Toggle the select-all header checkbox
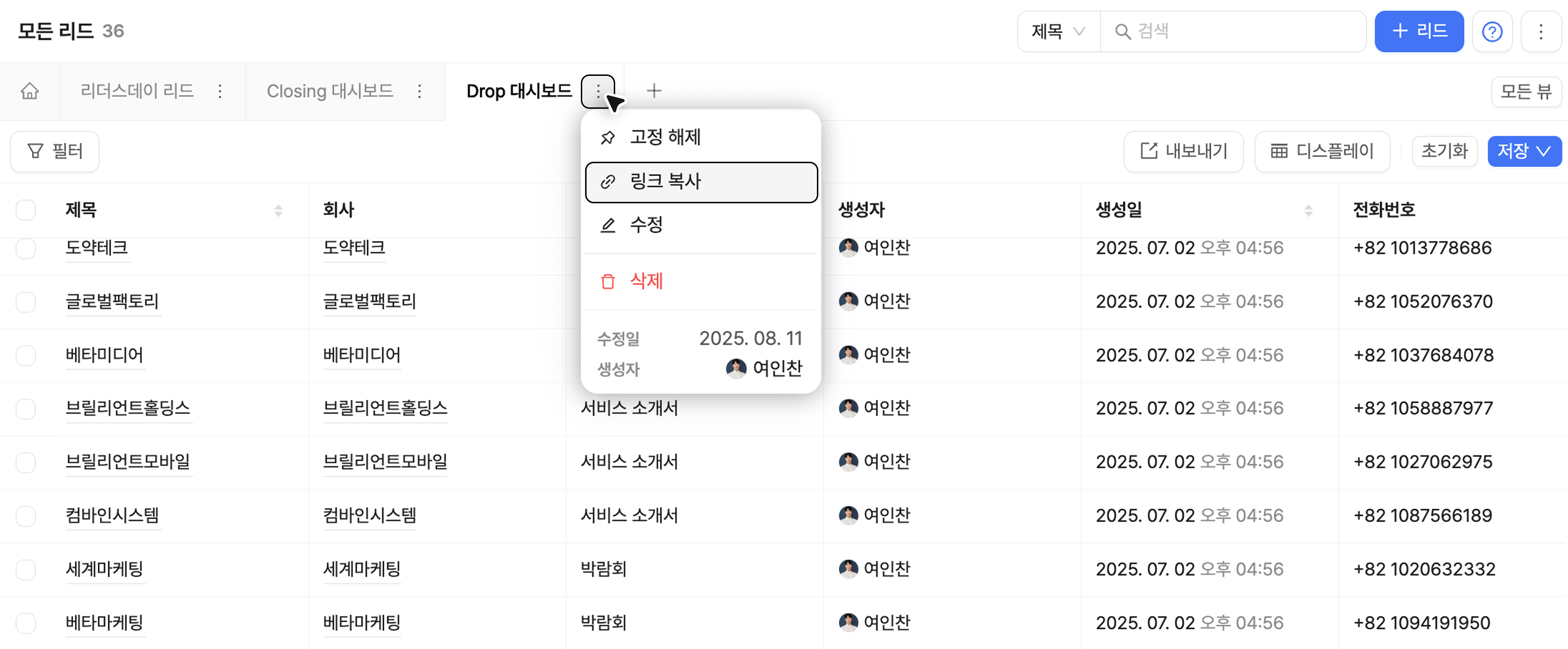This screenshot has width=1568, height=649. tap(26, 210)
